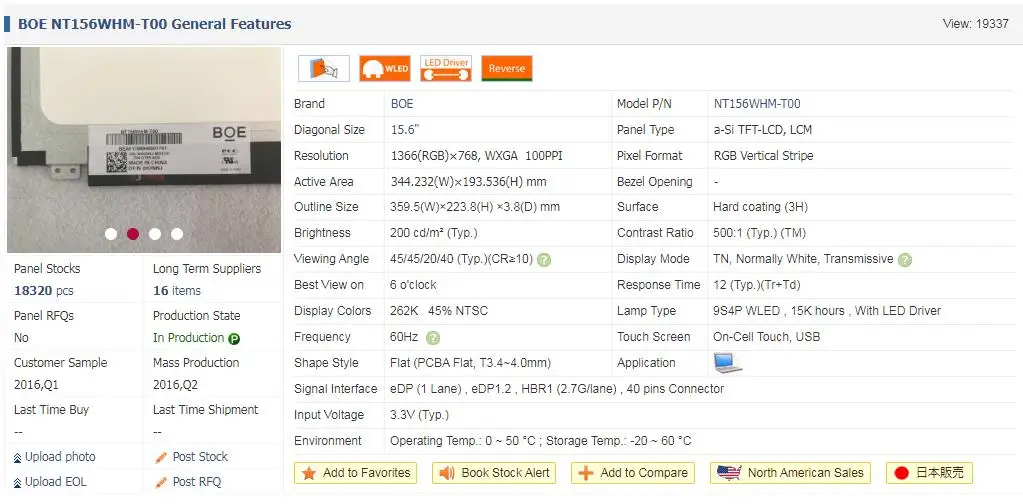Click Signal Interface eDP (1 Lane) value
Screen dimensions: 1023x504
557,389
